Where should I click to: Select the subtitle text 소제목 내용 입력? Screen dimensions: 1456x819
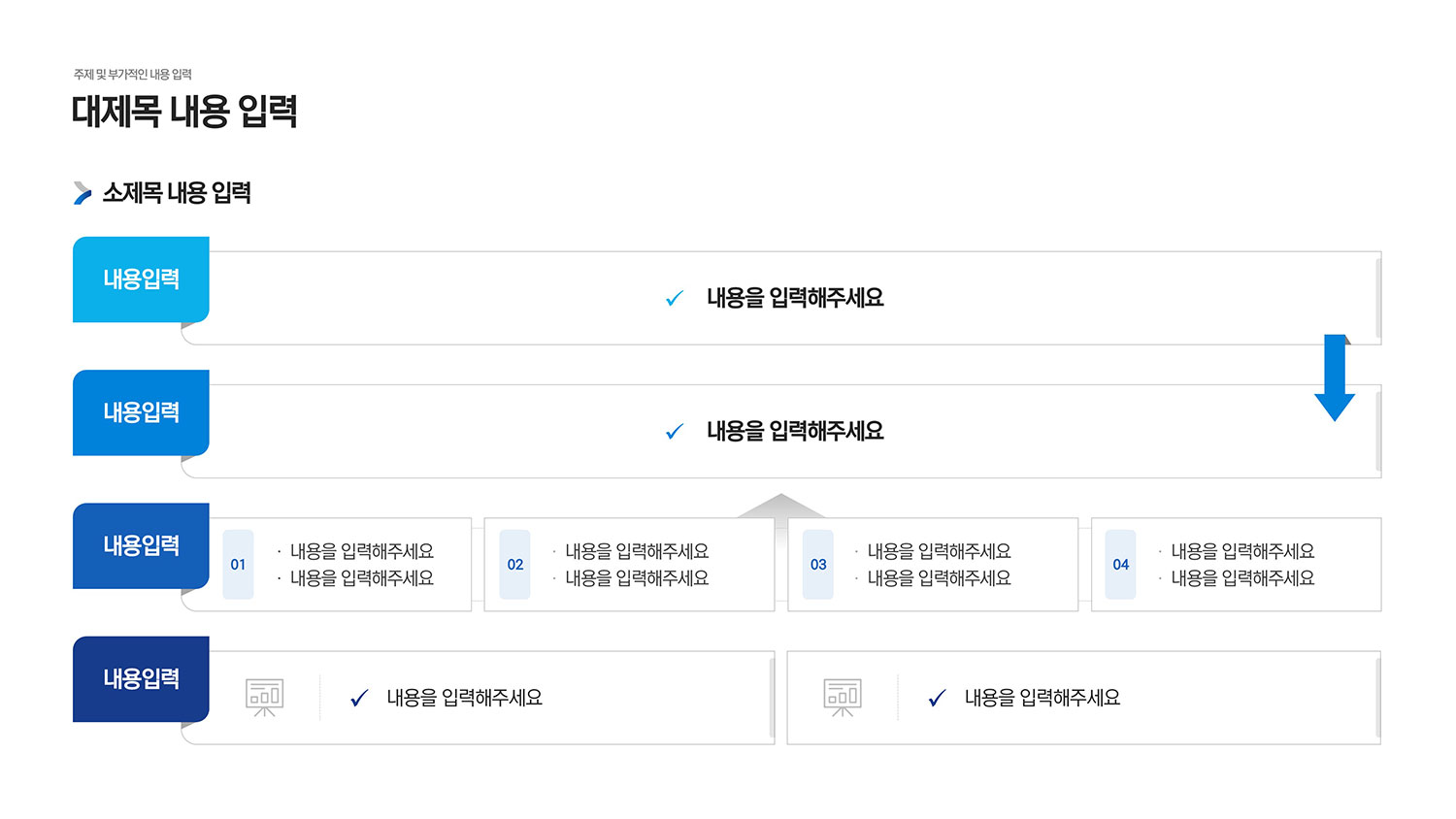pyautogui.click(x=177, y=193)
